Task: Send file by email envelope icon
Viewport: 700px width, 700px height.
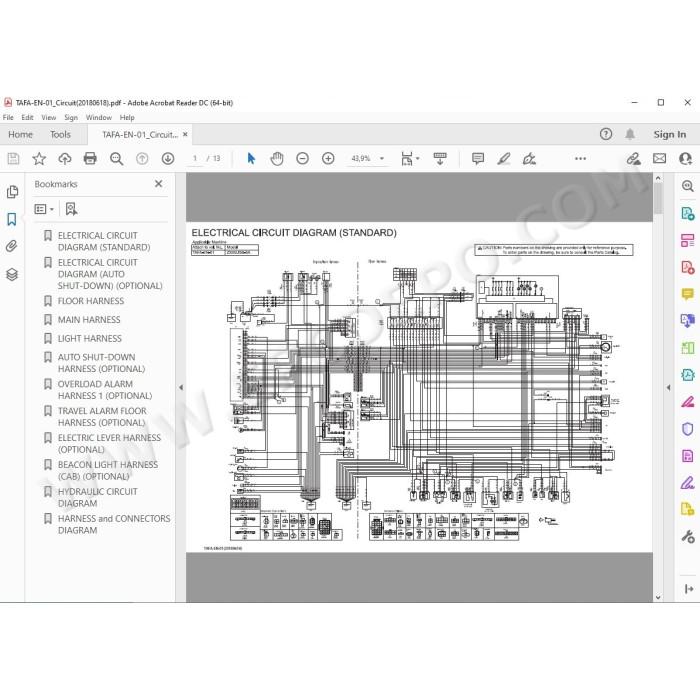Action: (659, 158)
